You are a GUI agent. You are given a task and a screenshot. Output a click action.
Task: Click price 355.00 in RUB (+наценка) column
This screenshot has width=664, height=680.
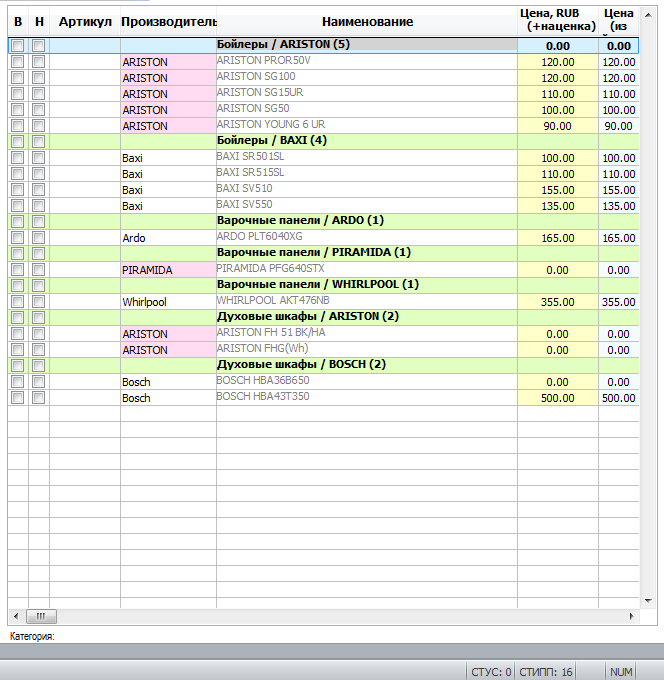pos(558,302)
